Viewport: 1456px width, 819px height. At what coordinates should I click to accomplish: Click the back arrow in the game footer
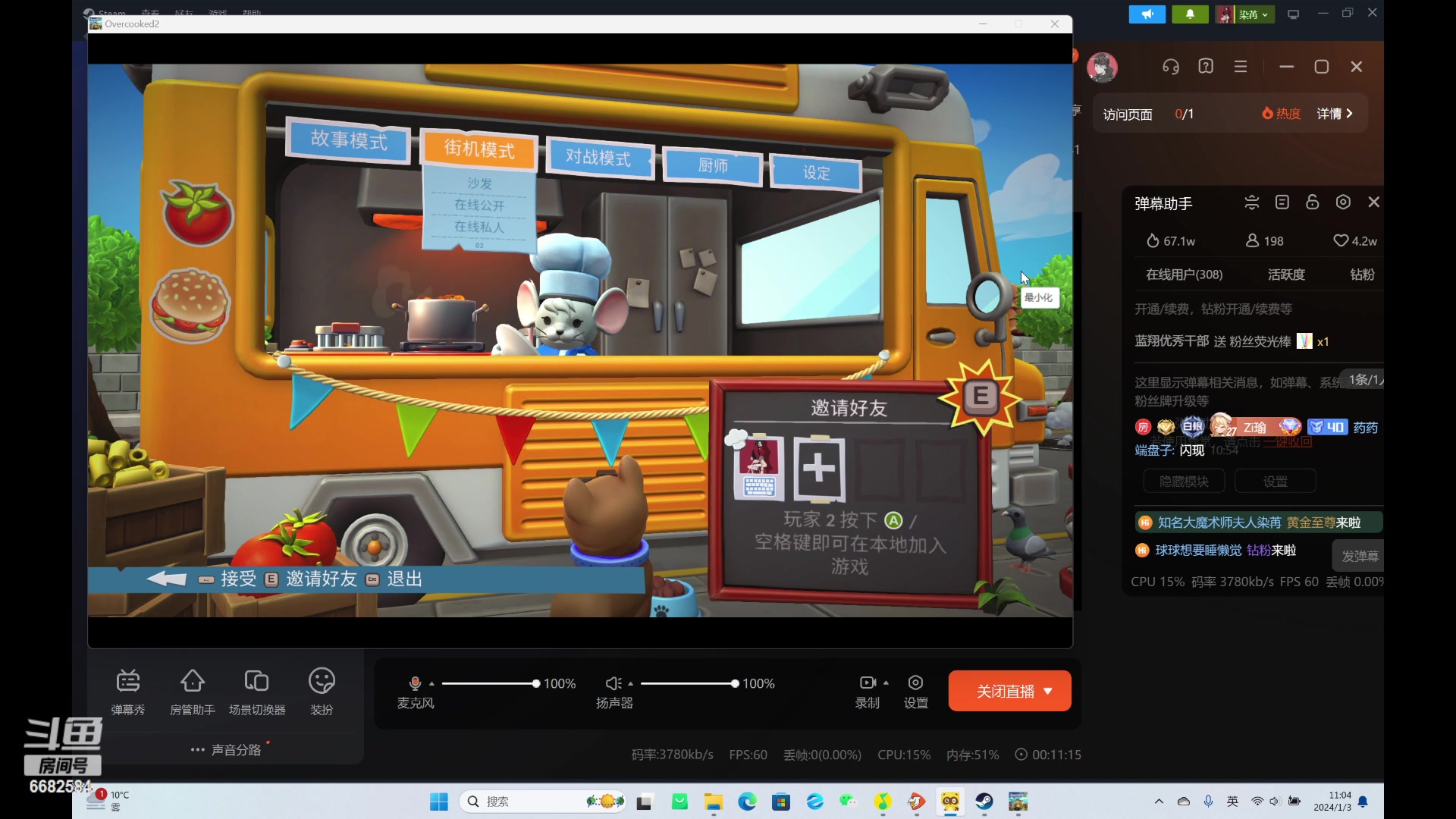167,579
